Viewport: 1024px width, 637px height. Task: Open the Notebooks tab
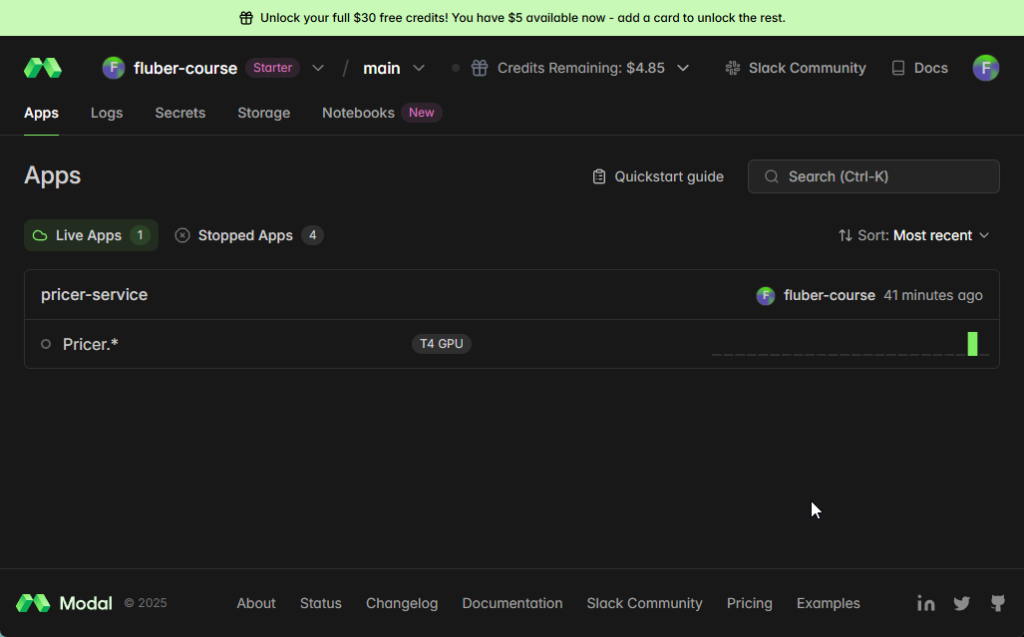[358, 113]
